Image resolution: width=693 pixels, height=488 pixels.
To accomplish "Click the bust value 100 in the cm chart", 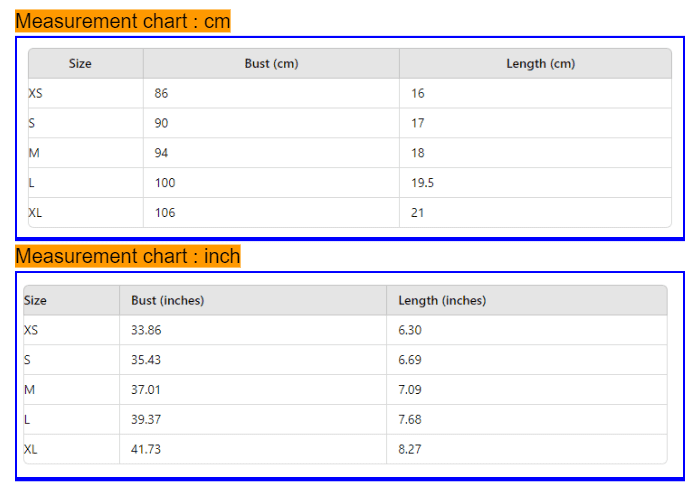I will 165,183.
